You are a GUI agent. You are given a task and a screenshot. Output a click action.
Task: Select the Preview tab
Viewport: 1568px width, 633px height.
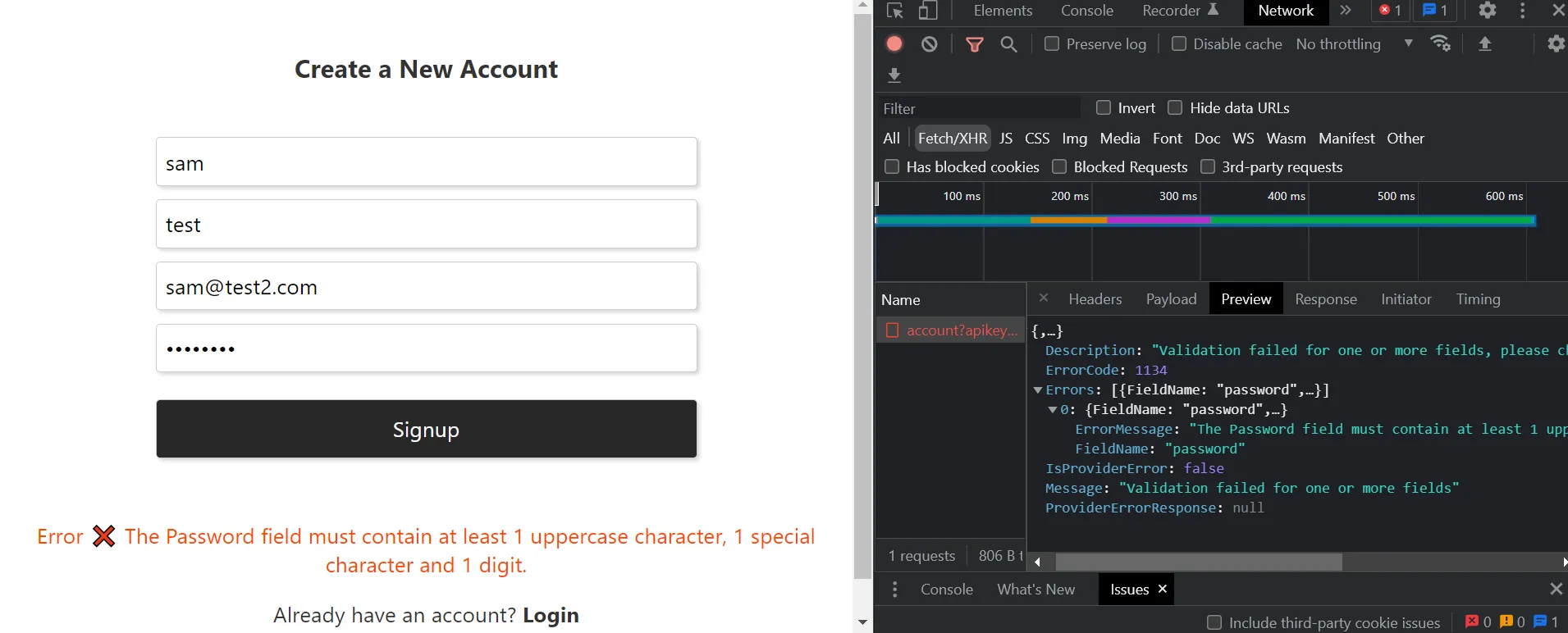tap(1246, 299)
